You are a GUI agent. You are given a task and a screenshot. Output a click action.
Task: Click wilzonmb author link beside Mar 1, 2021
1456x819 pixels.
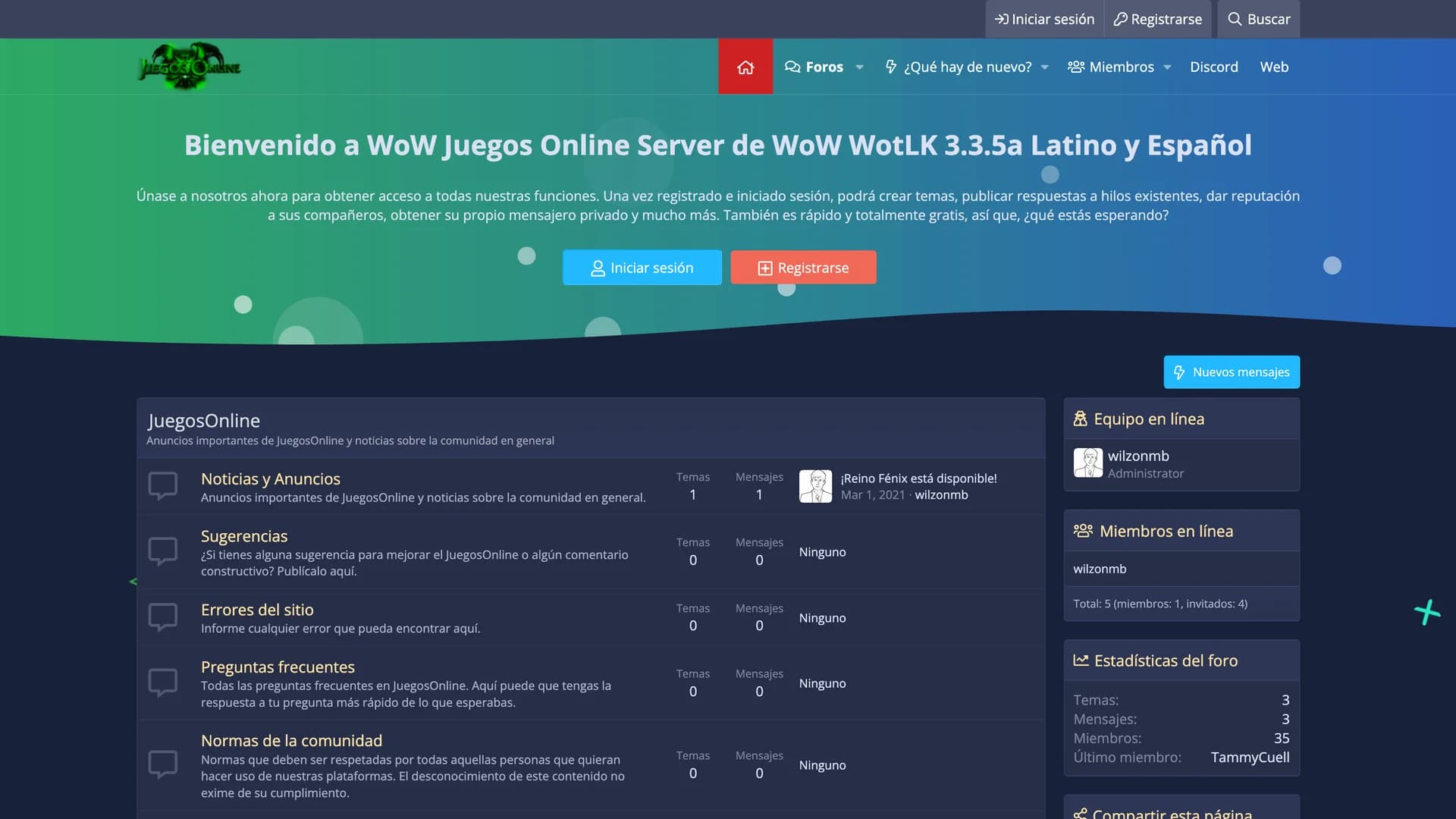941,495
